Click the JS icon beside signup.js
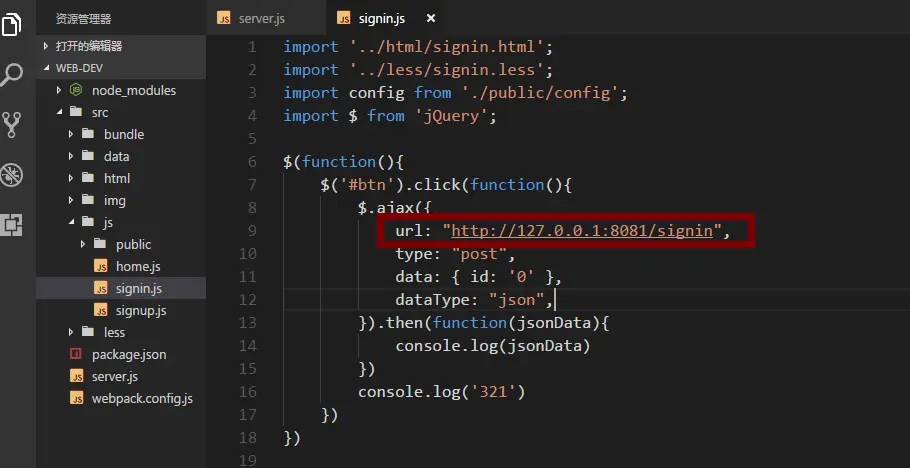 point(101,311)
